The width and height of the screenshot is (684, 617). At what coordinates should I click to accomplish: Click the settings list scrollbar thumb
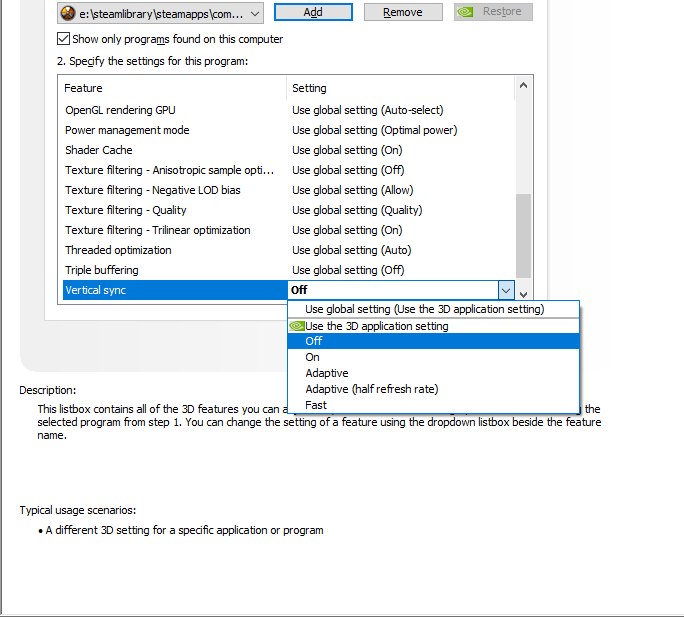coord(523,236)
